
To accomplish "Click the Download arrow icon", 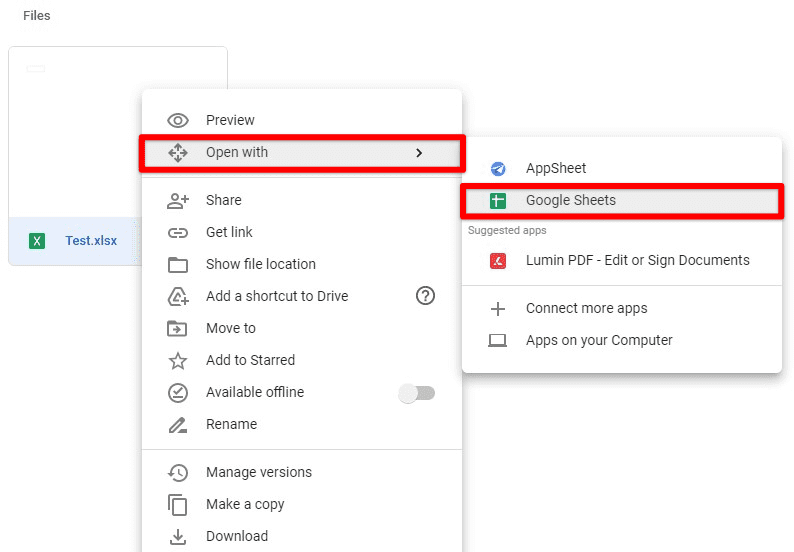I will [x=178, y=537].
